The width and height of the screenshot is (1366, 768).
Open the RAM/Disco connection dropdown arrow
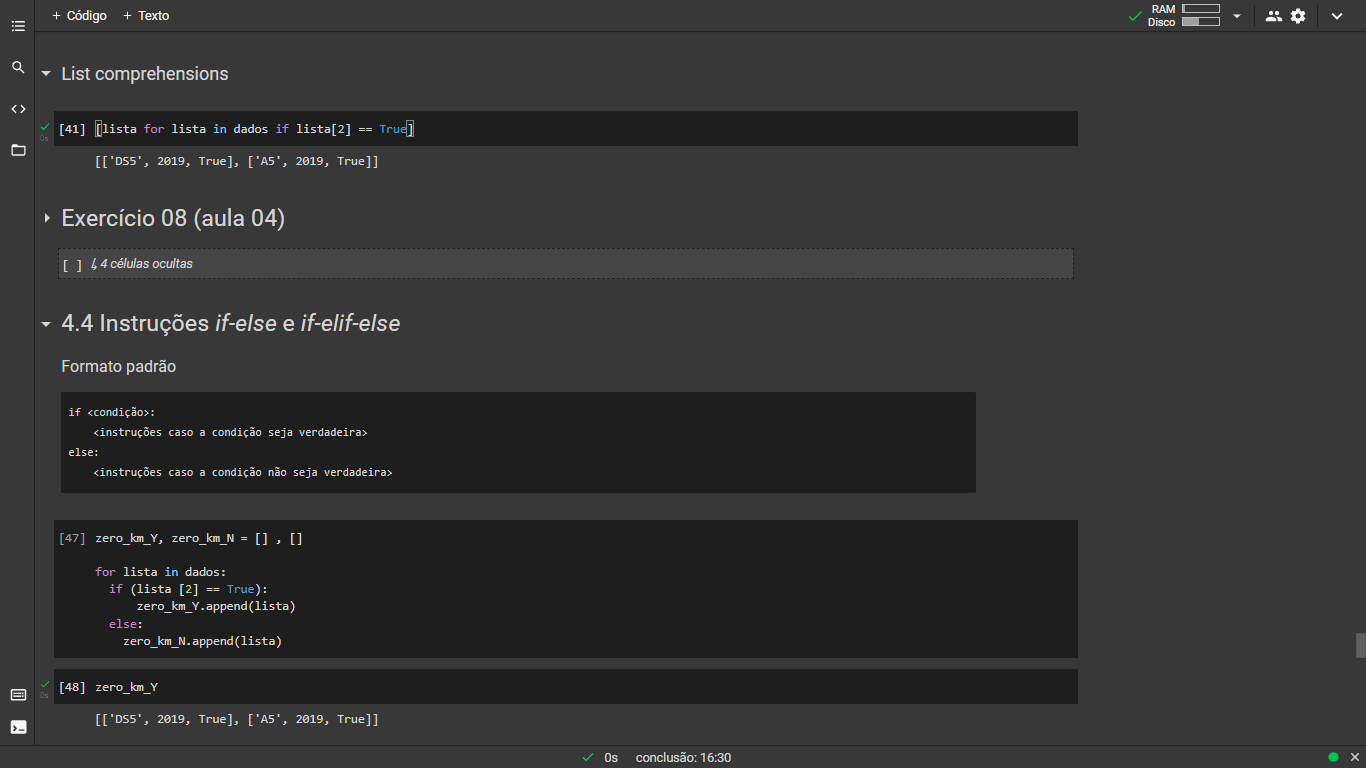pos(1237,16)
